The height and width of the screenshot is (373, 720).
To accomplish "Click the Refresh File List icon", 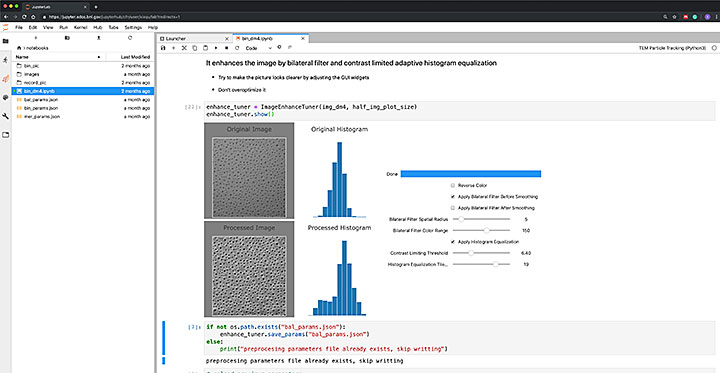I will coord(130,38).
